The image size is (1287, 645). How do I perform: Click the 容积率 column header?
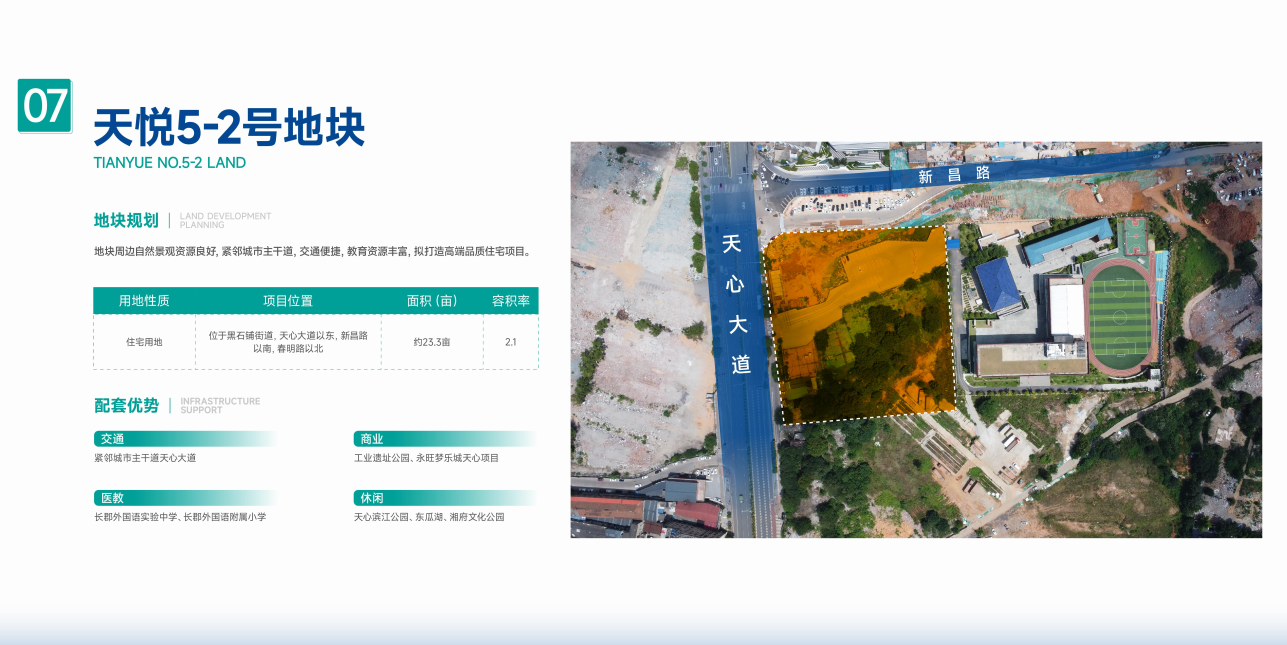[510, 301]
